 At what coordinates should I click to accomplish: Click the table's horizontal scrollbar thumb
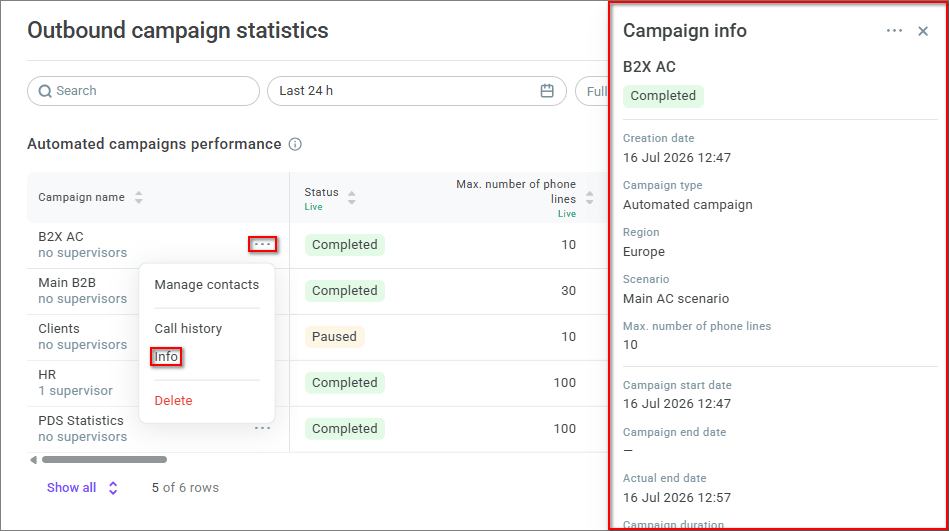104,460
